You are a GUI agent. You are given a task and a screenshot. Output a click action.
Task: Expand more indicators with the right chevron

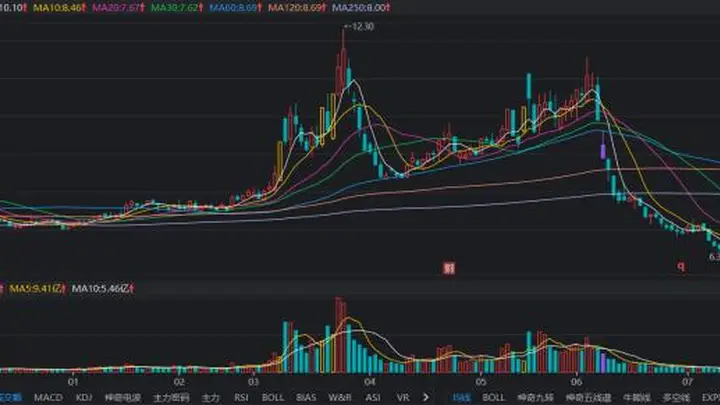click(x=426, y=397)
